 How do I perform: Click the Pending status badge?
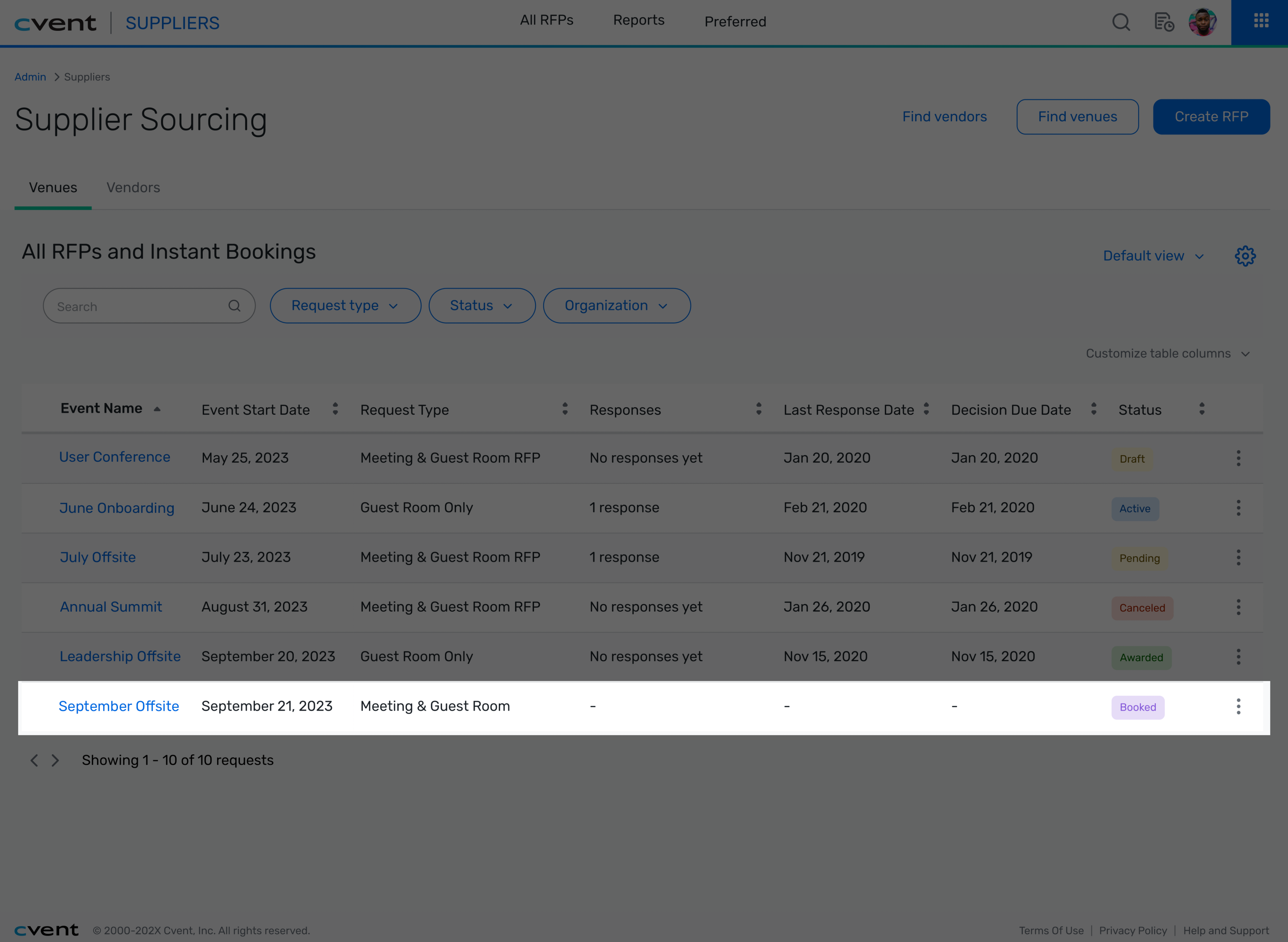pos(1140,558)
